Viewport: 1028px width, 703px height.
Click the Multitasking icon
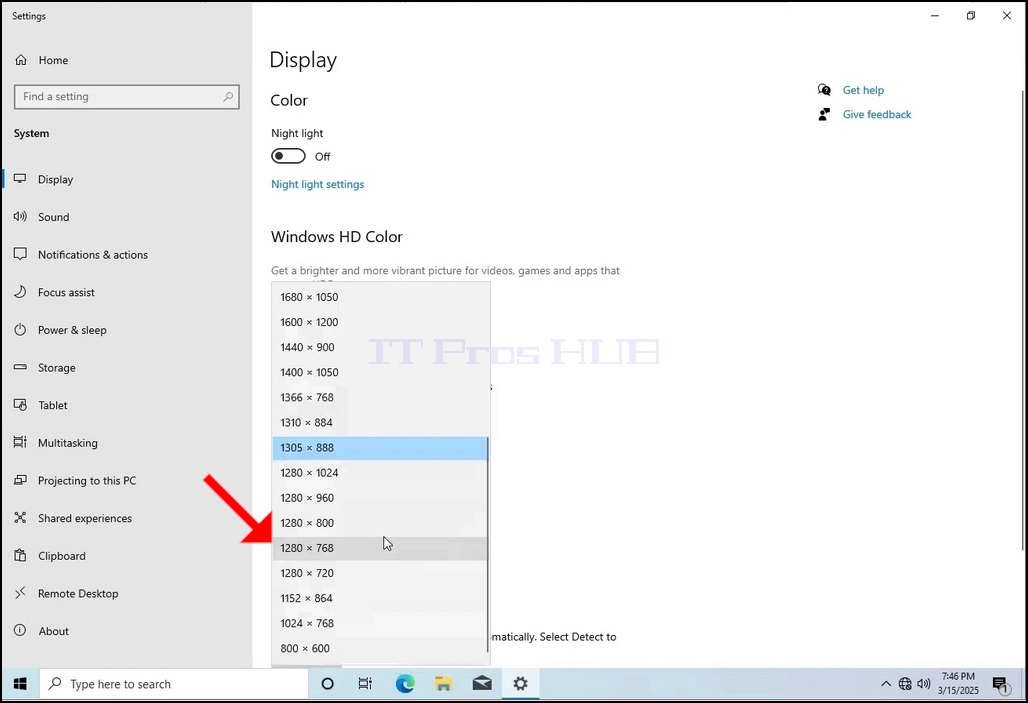(x=20, y=442)
